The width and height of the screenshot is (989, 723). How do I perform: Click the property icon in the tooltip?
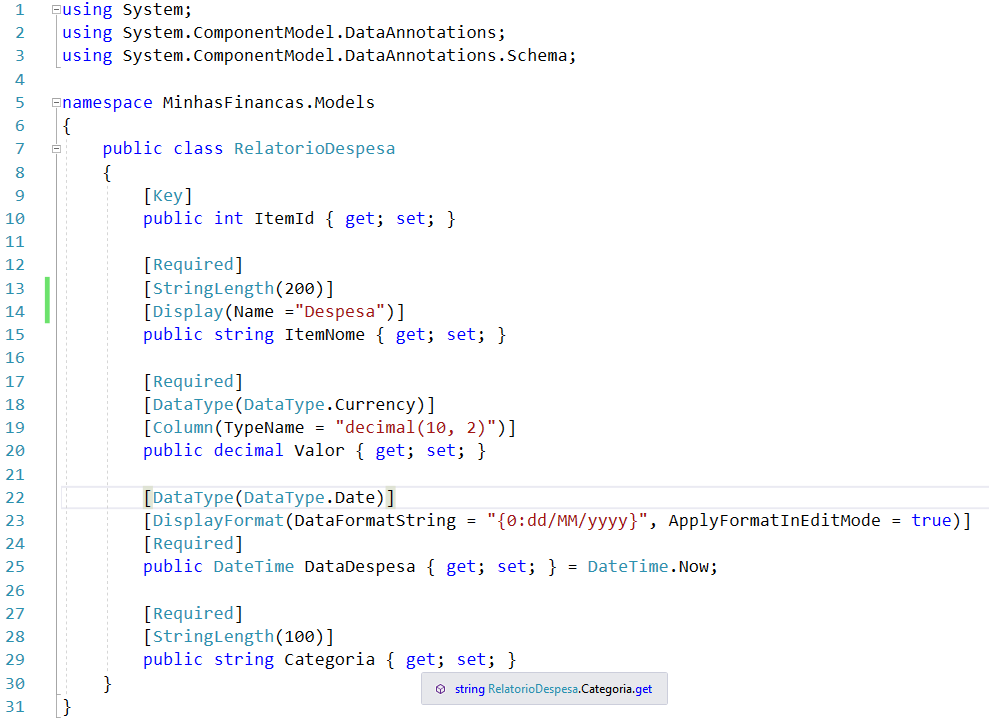(x=440, y=689)
